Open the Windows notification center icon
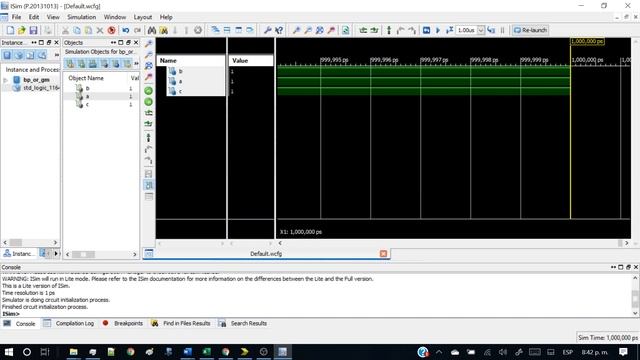Viewport: 640px width, 360px height. pos(623,352)
